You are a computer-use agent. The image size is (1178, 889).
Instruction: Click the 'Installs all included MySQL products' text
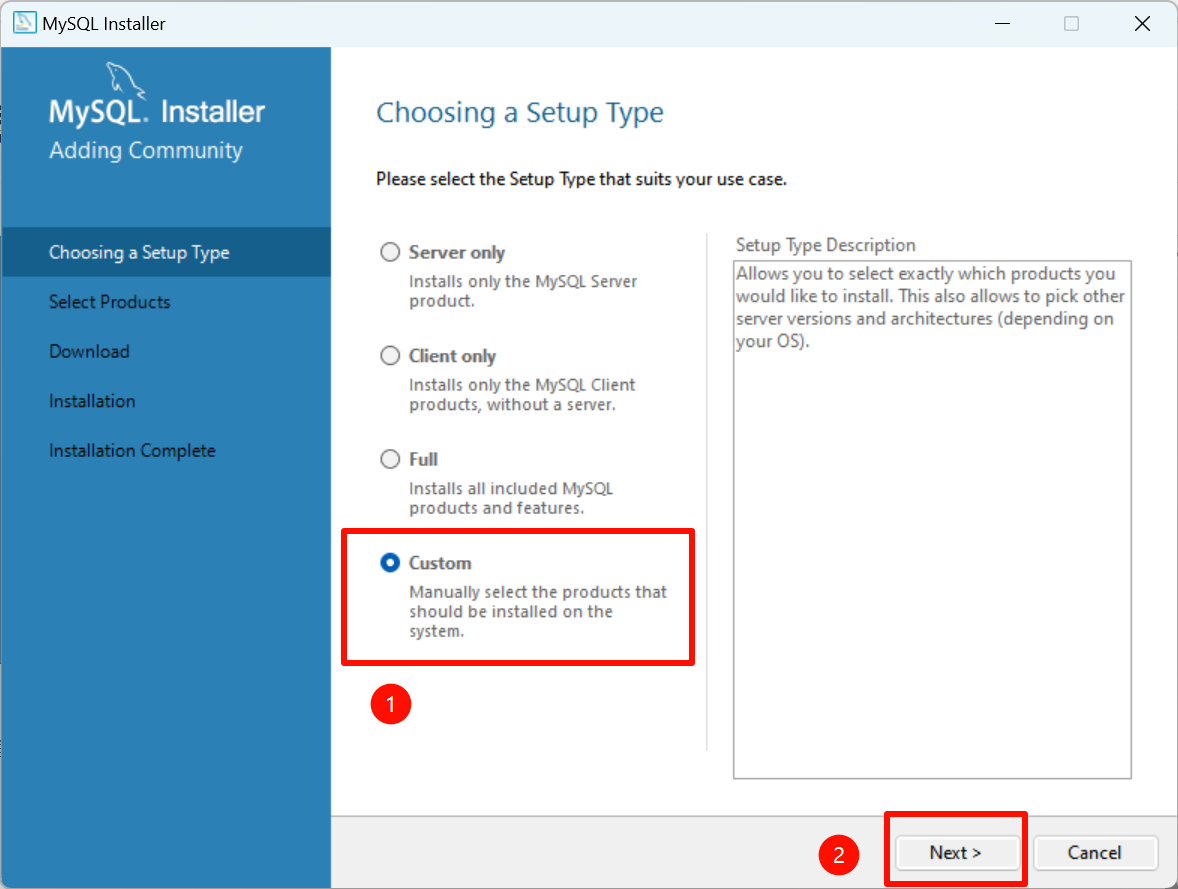pos(511,498)
